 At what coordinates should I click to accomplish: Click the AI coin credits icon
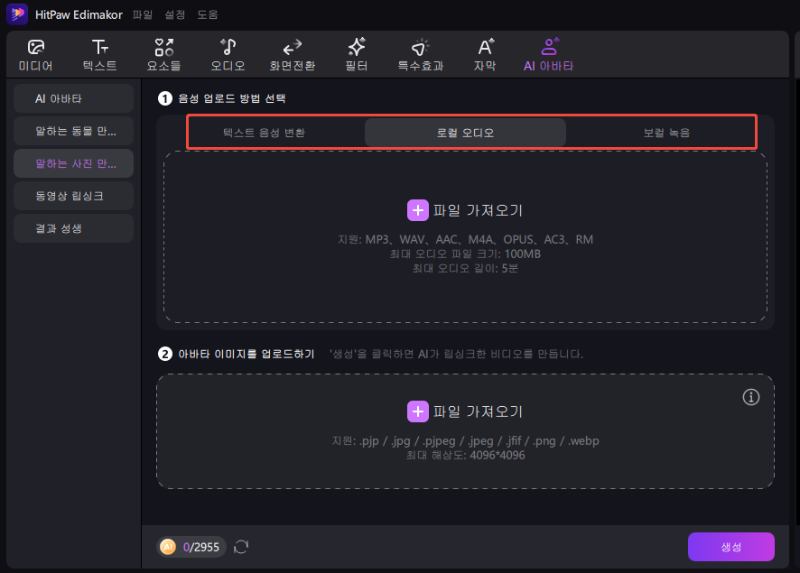(x=168, y=547)
